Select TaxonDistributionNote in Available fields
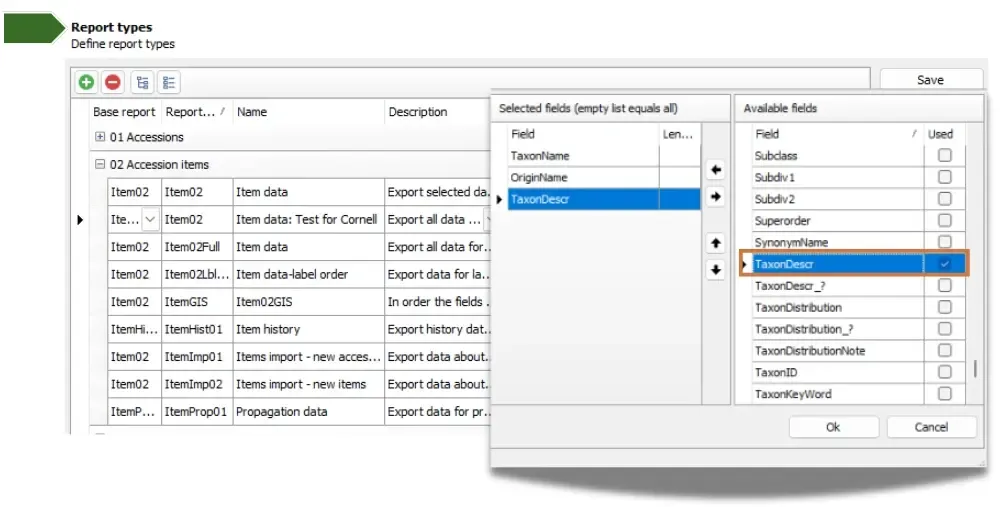This screenshot has height=507, width=1000. point(837,351)
